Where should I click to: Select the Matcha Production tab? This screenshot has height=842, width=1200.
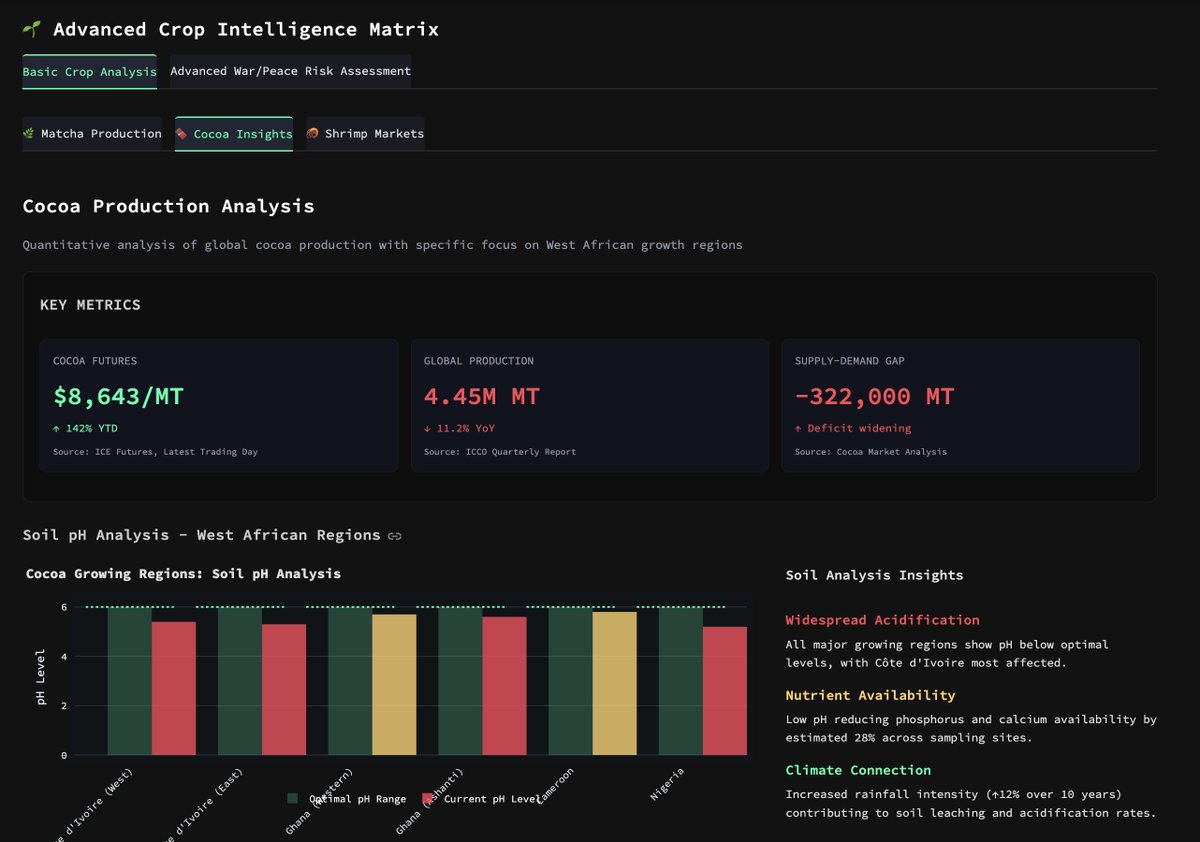point(92,133)
